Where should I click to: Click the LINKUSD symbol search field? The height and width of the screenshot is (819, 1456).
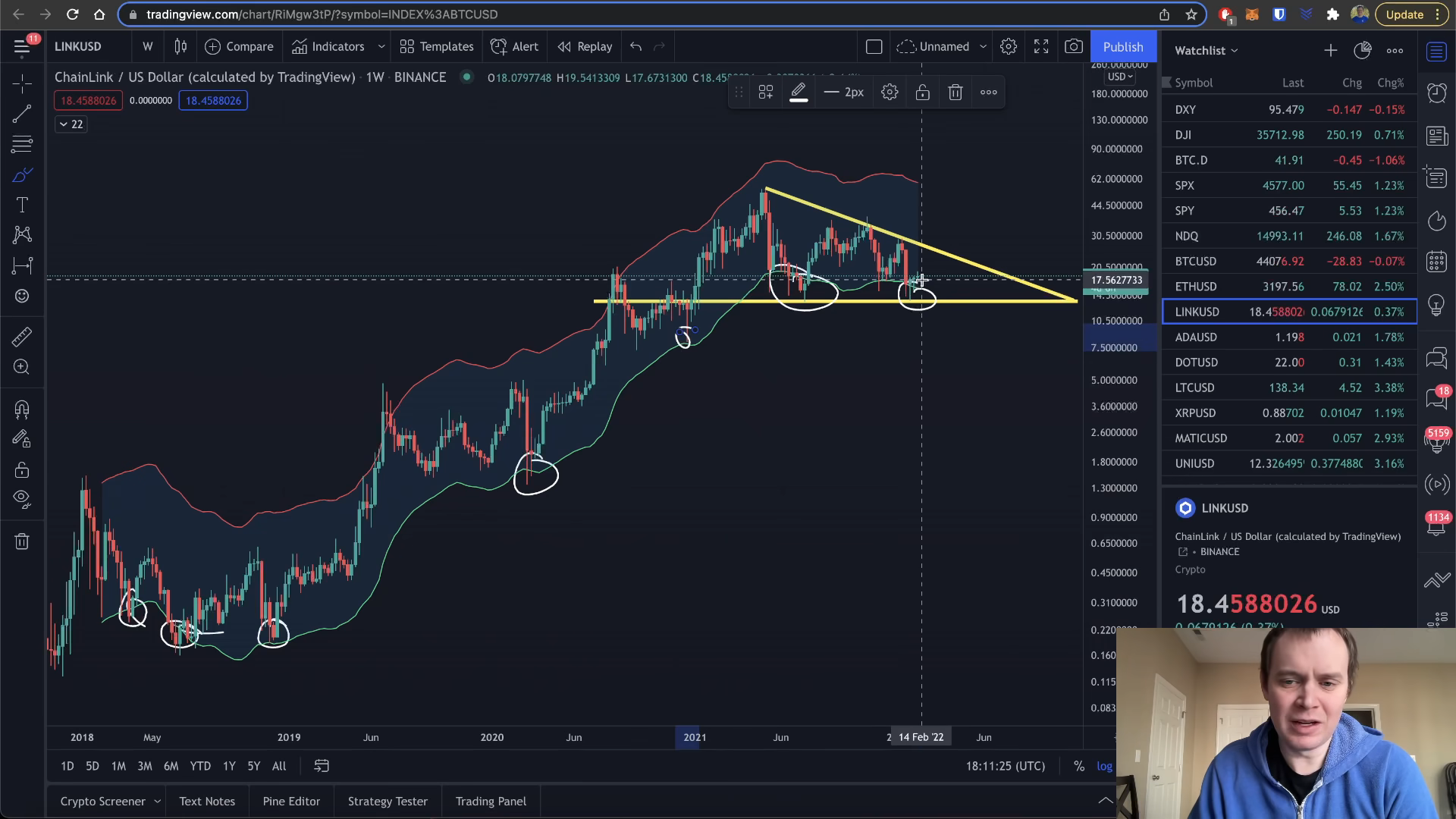coord(78,47)
